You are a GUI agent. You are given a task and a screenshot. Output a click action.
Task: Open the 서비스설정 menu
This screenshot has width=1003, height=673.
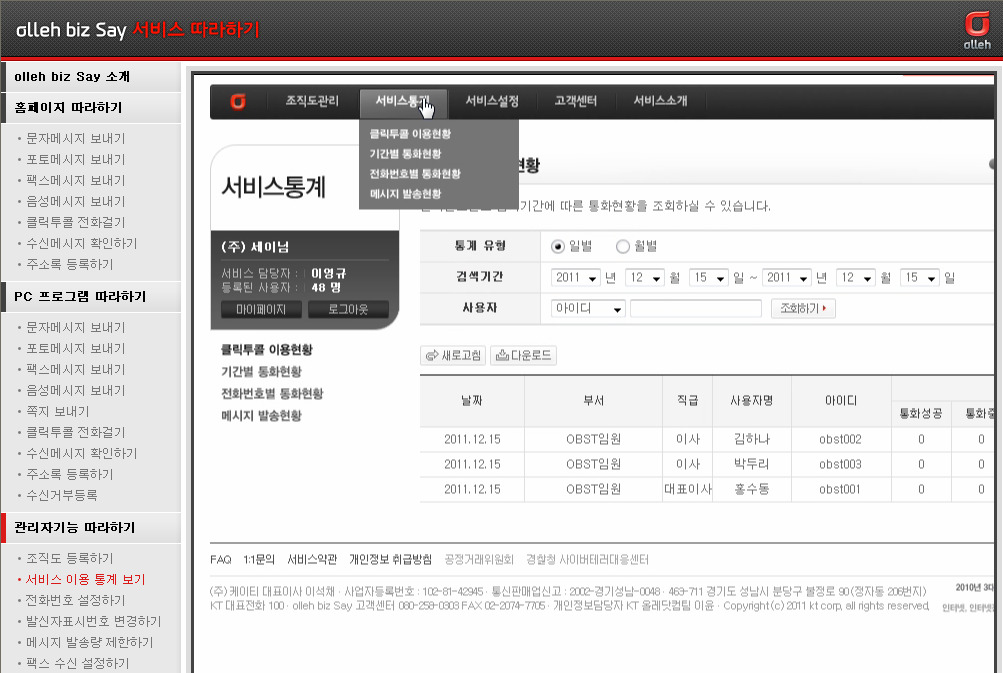pos(492,101)
